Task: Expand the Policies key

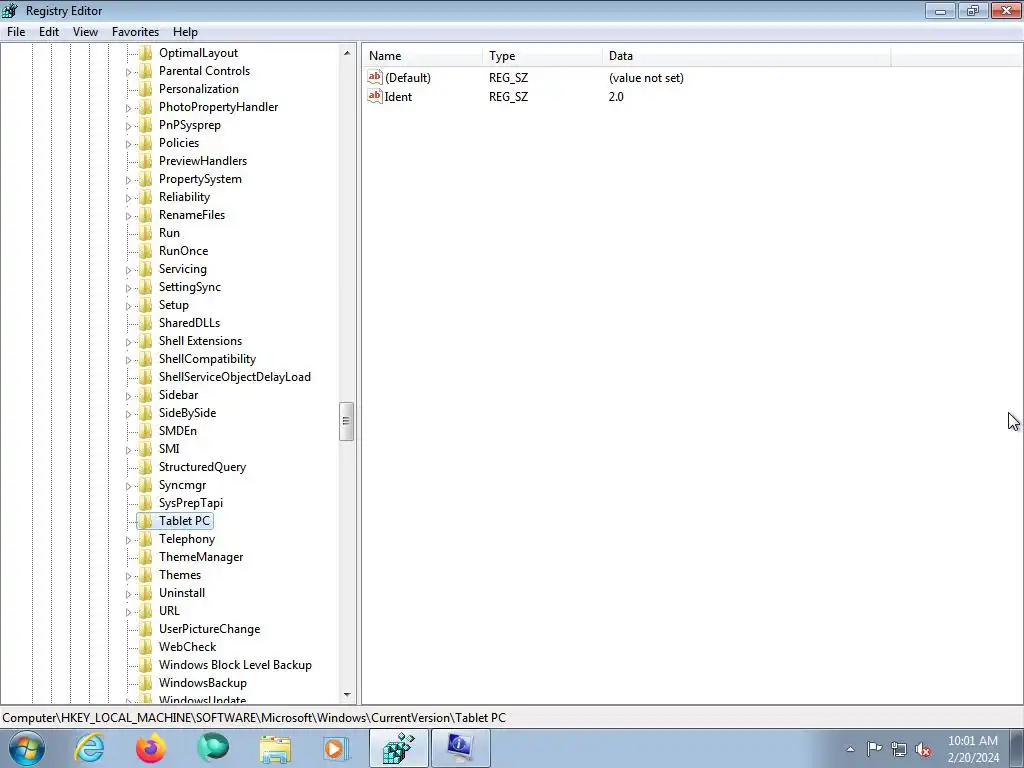Action: (129, 144)
